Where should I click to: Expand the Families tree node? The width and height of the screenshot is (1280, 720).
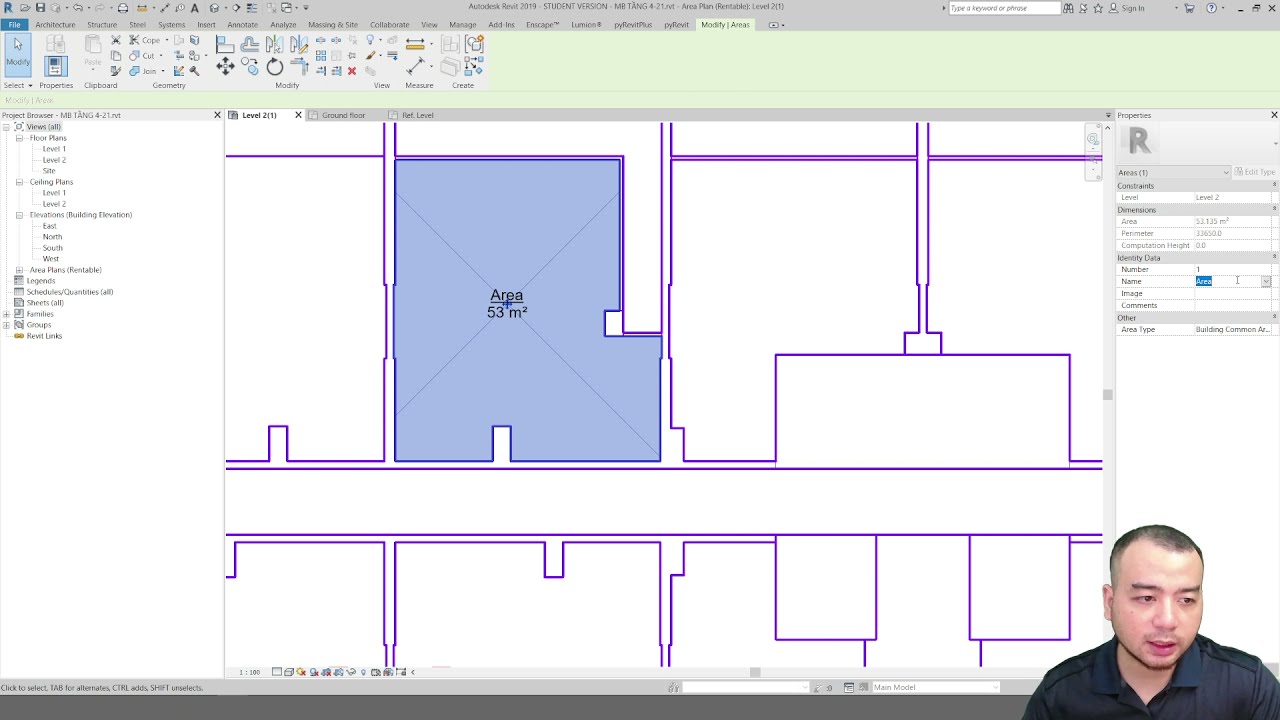(7, 314)
